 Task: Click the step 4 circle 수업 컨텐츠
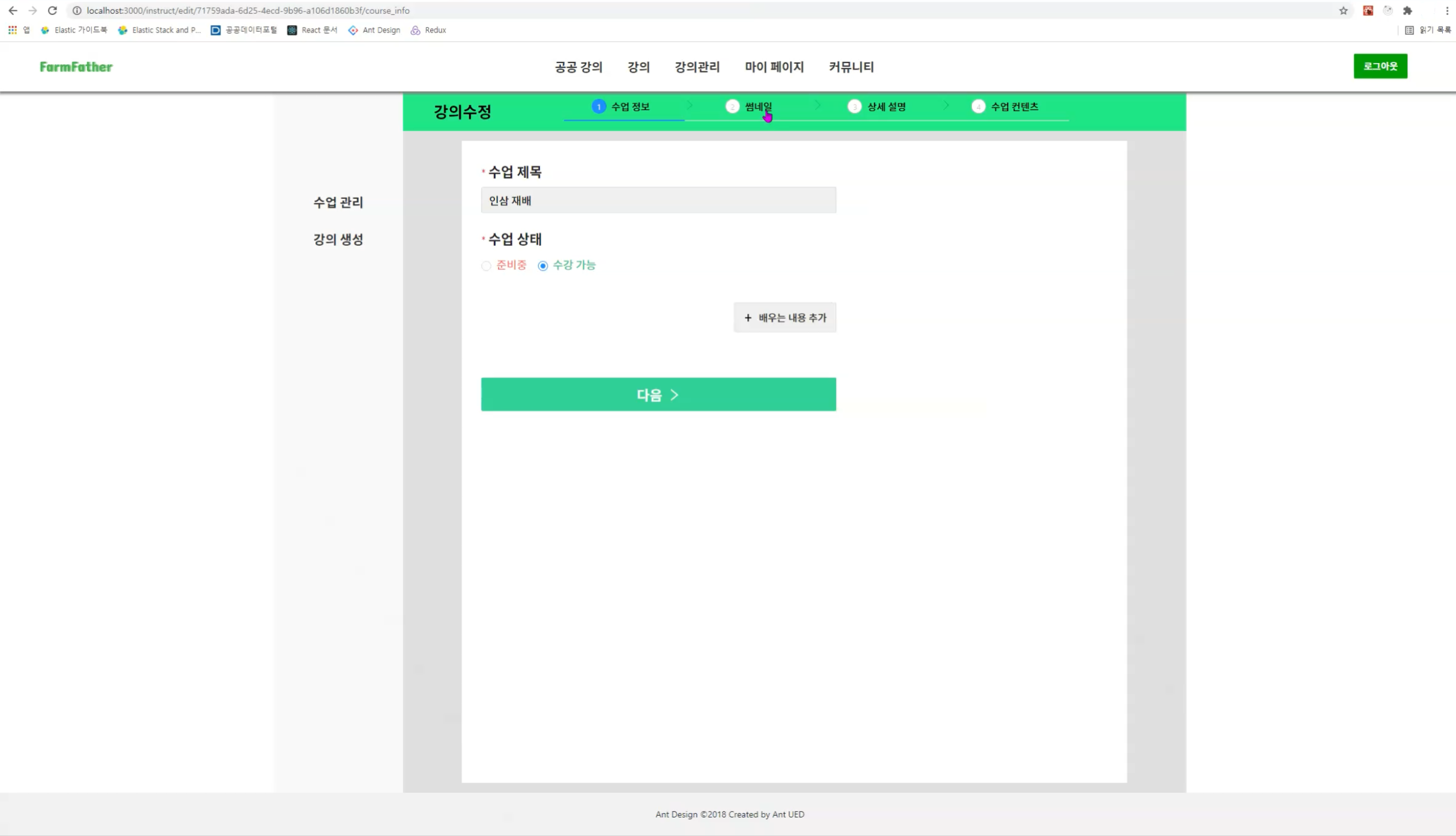pos(978,106)
